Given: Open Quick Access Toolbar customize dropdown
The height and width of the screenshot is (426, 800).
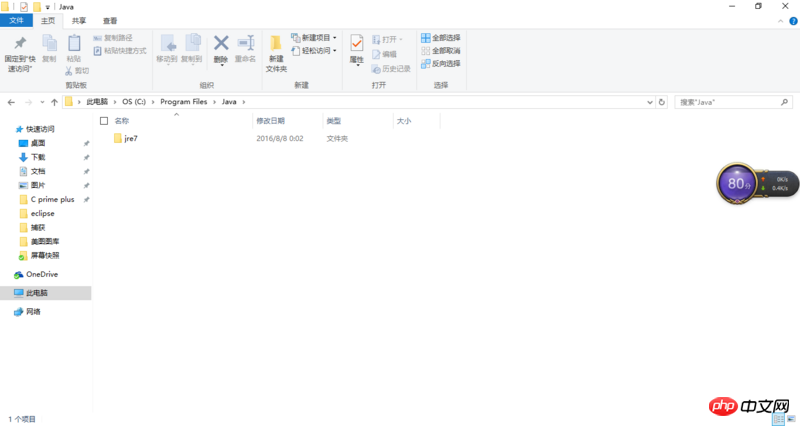Looking at the screenshot, I should (47, 7).
